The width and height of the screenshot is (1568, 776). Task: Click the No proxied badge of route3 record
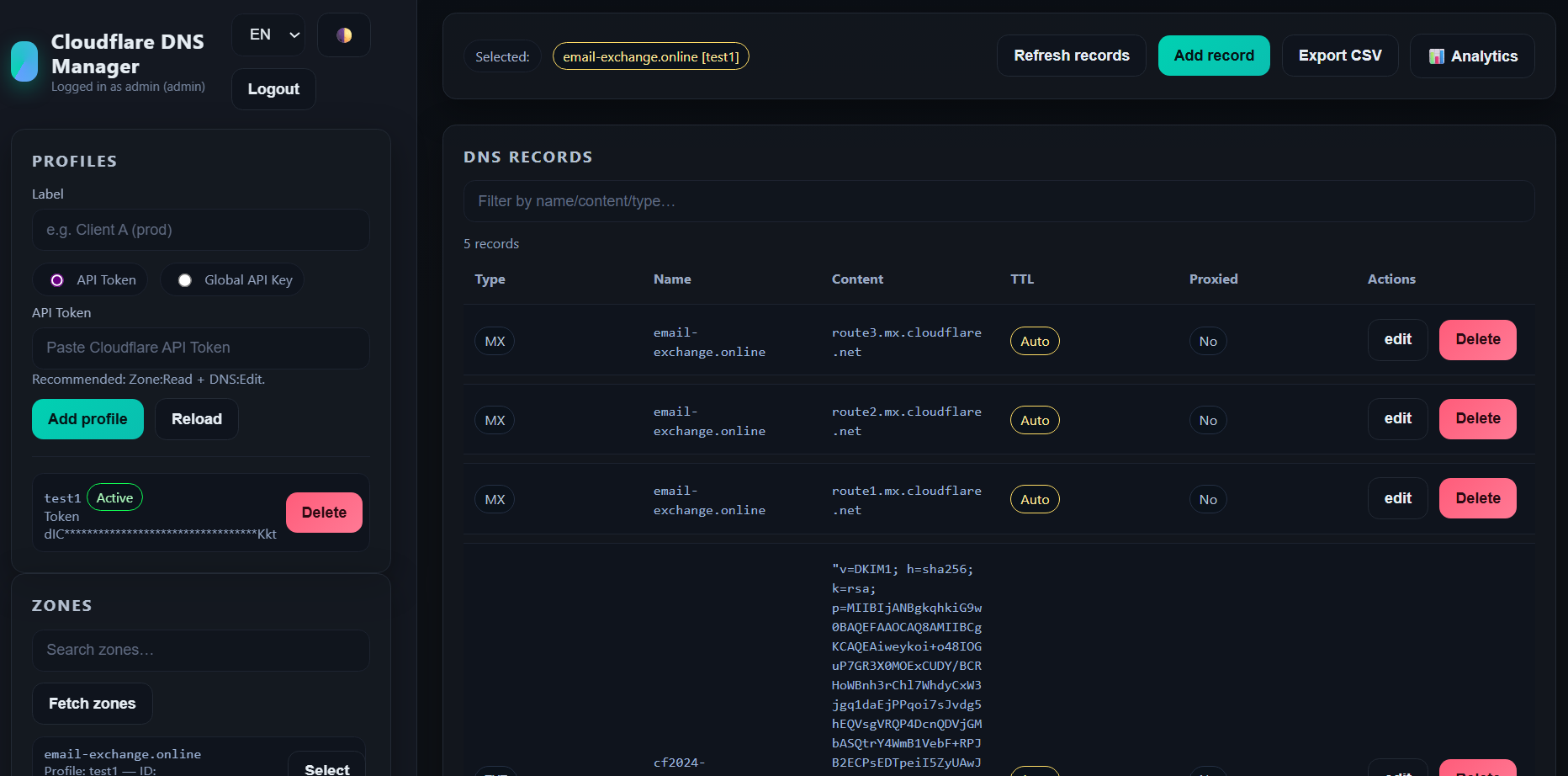point(1208,341)
